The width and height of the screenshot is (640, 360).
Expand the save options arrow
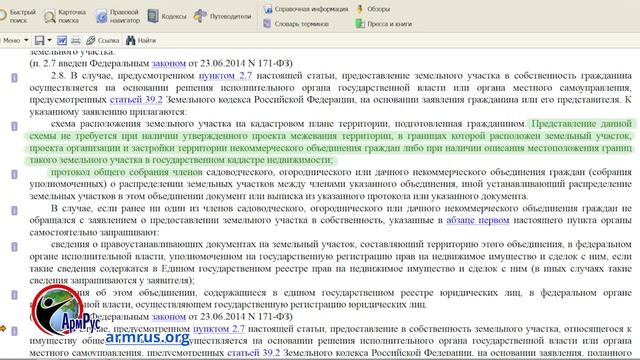pyautogui.click(x=49, y=40)
